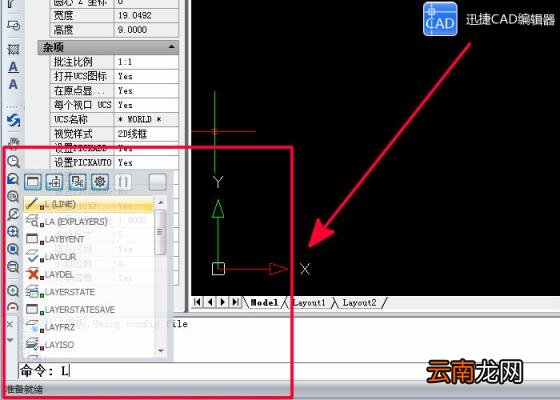Click the green plus Zoom In icon
Viewport: 560px width, 400px height.
[13, 290]
